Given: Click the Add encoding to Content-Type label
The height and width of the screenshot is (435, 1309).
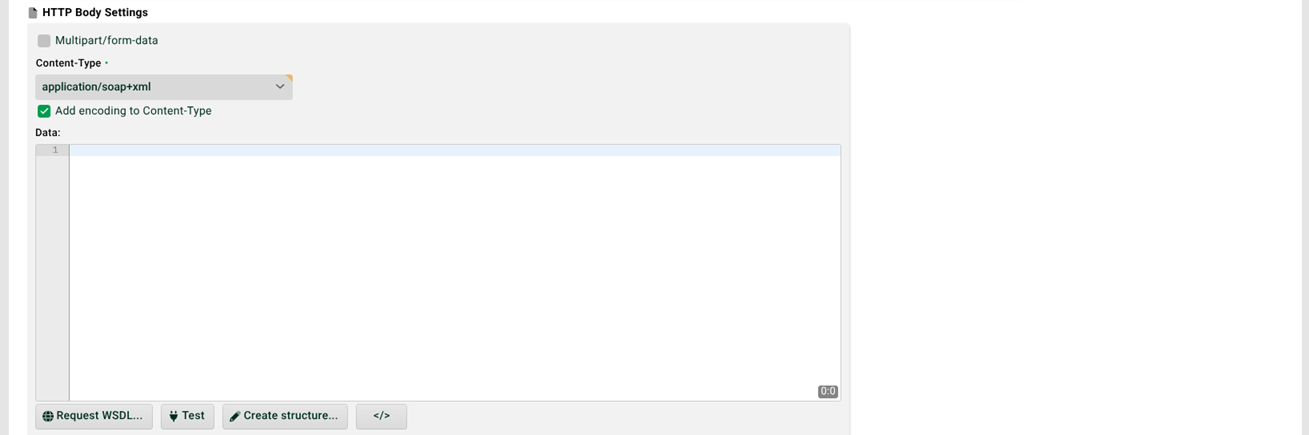Looking at the screenshot, I should coord(133,111).
